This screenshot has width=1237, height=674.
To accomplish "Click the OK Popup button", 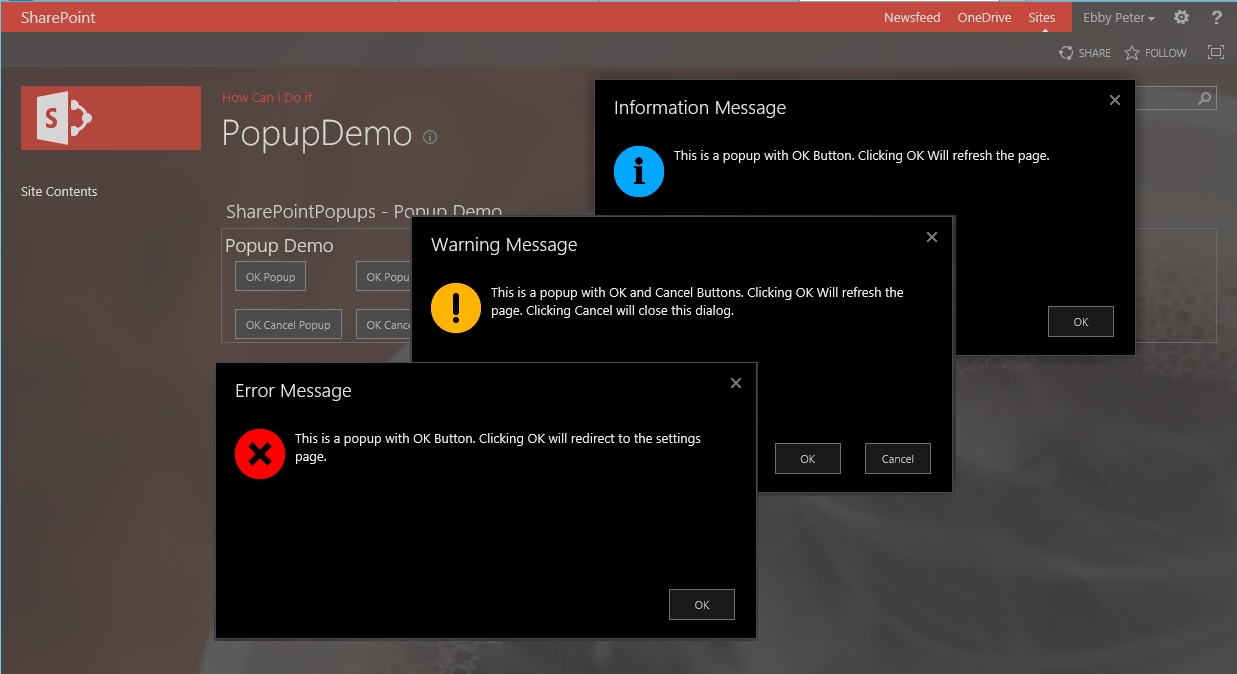I will 270,276.
